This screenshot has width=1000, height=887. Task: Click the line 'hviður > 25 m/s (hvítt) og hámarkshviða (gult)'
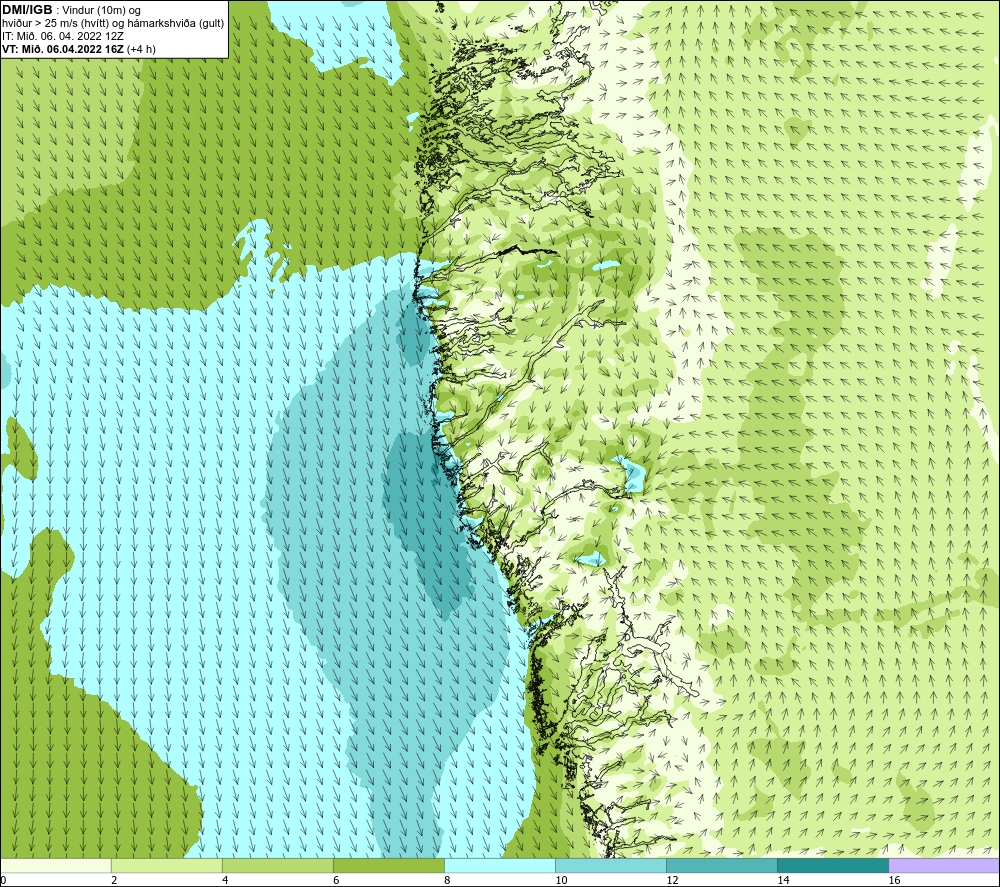click(113, 24)
